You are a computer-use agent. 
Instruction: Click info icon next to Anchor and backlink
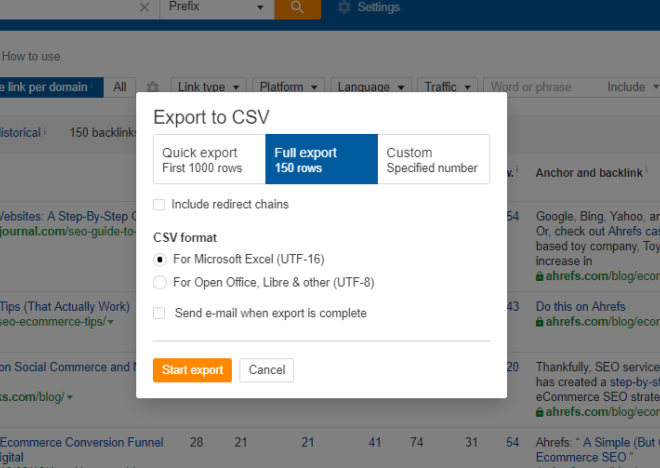(x=647, y=170)
